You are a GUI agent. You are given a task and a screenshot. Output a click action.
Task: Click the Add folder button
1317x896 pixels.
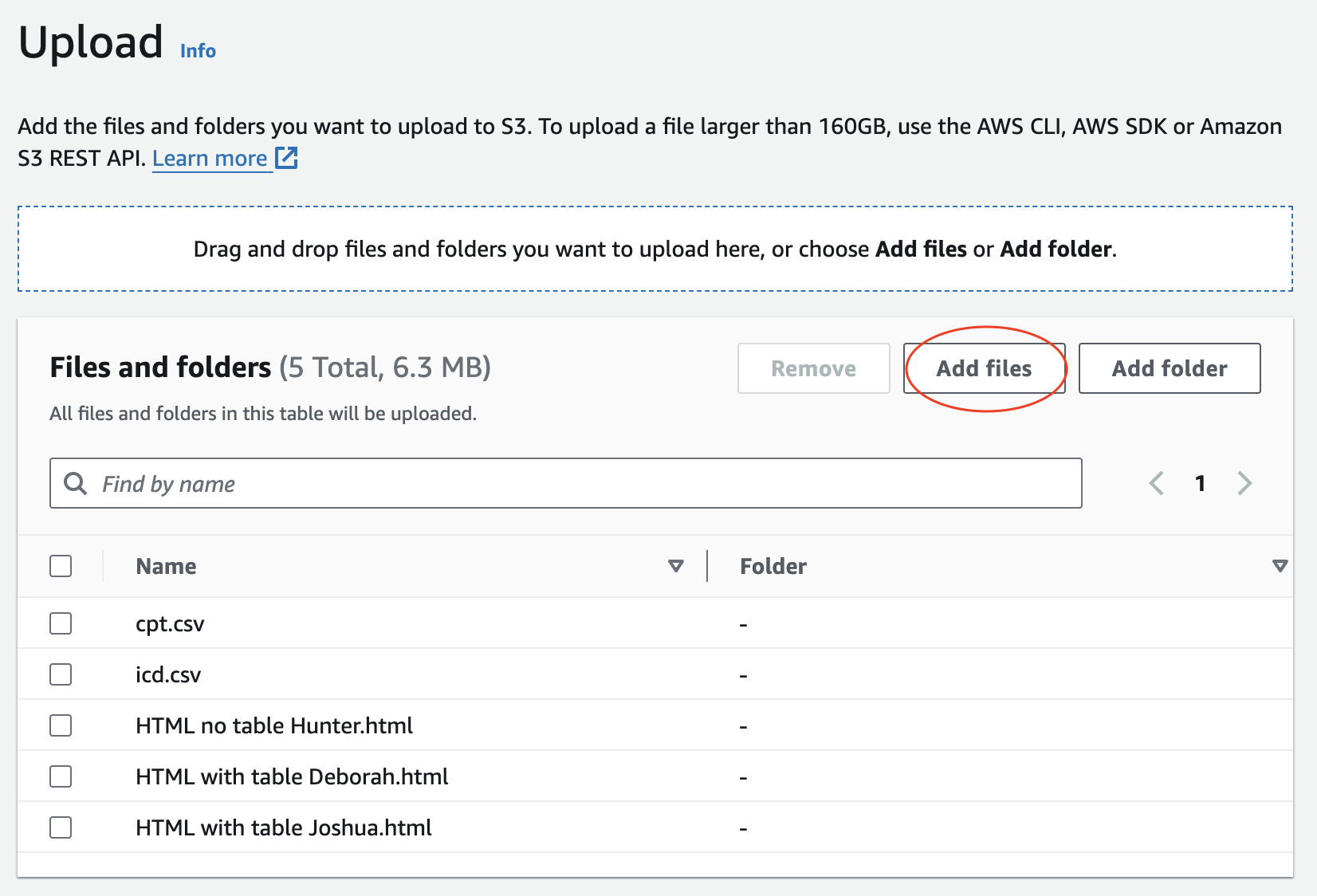coord(1169,368)
